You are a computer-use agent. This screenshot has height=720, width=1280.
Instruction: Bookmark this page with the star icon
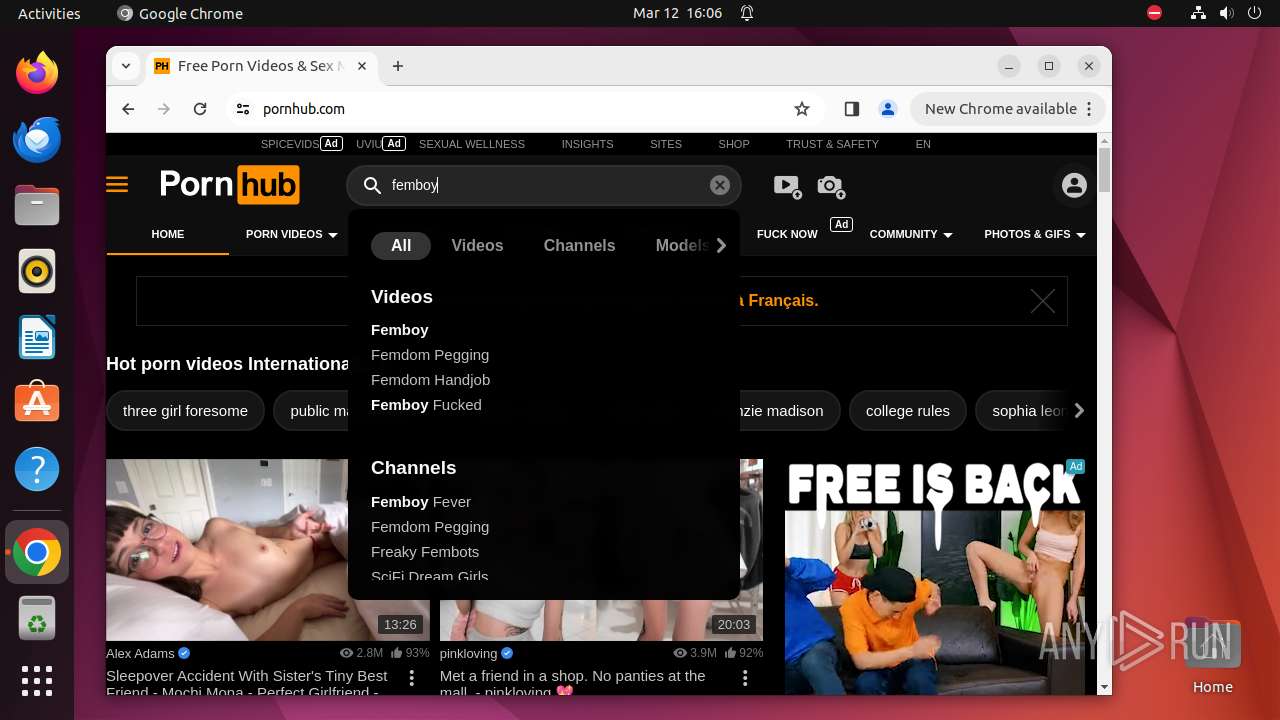pos(801,109)
